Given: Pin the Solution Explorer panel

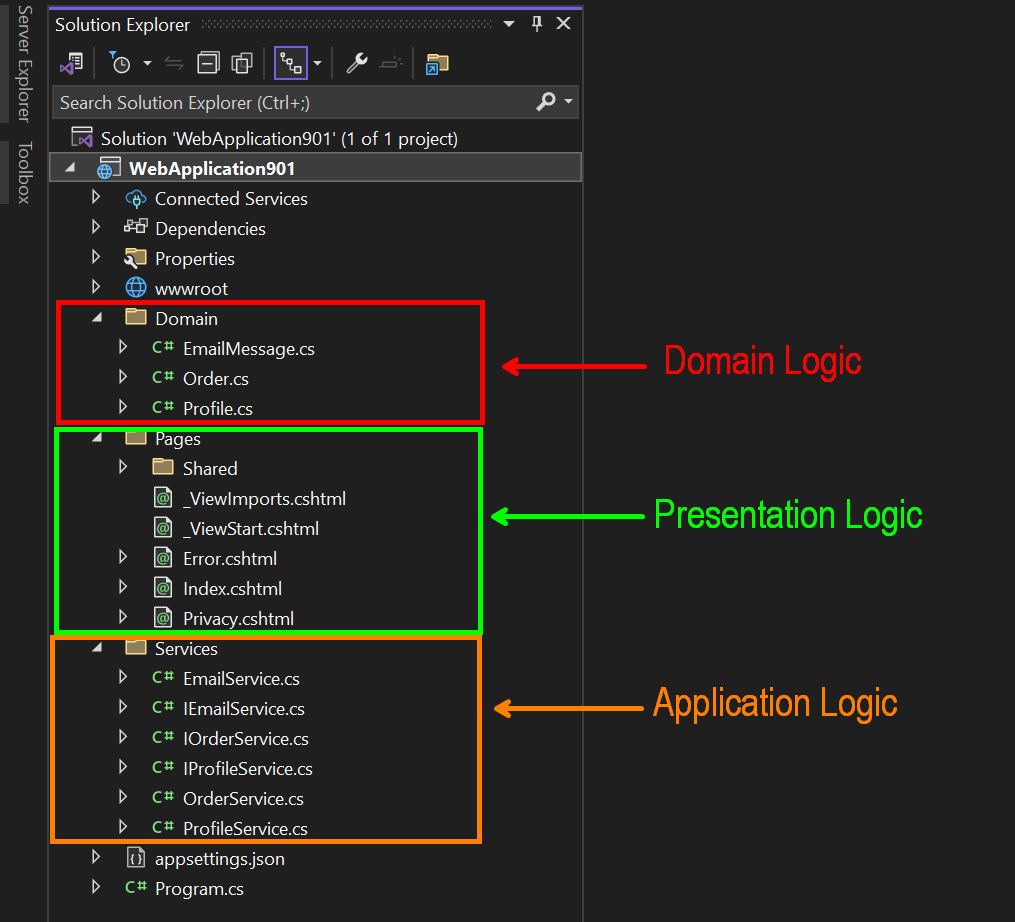Looking at the screenshot, I should point(537,24).
